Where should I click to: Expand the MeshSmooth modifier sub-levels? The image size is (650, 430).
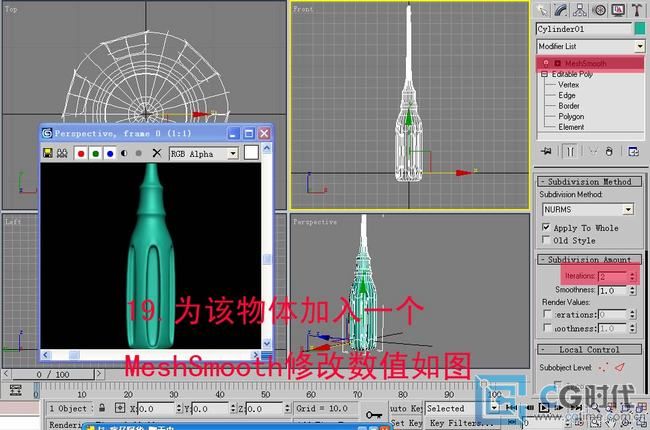558,63
